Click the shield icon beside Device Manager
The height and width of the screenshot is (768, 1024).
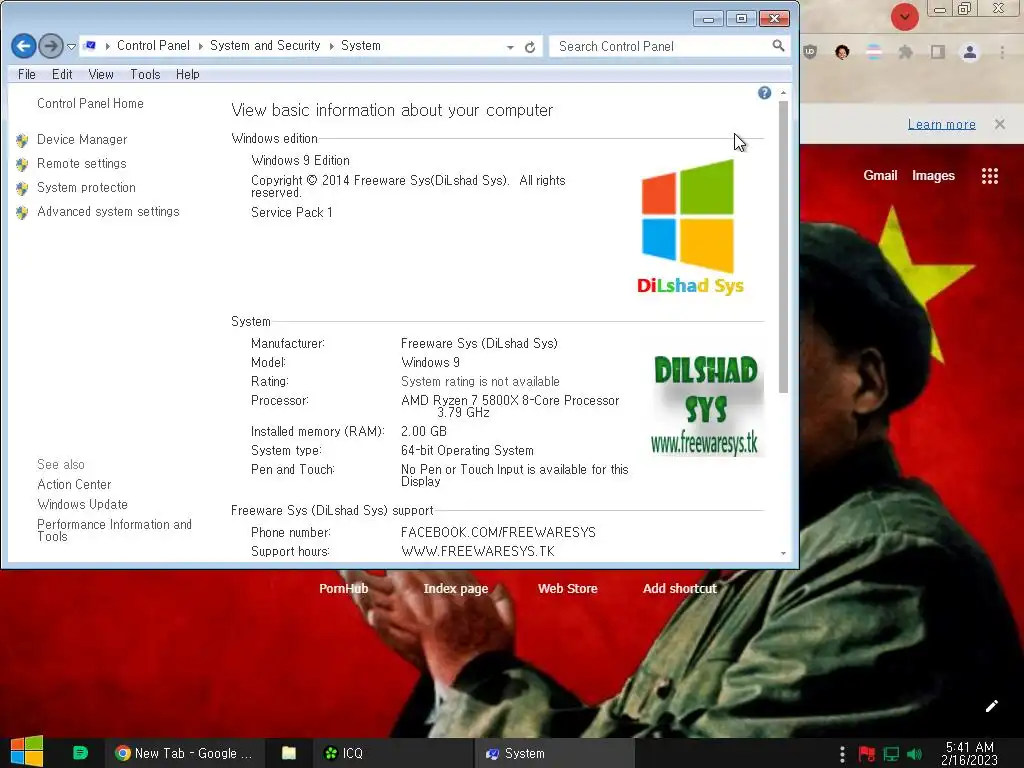(x=22, y=140)
